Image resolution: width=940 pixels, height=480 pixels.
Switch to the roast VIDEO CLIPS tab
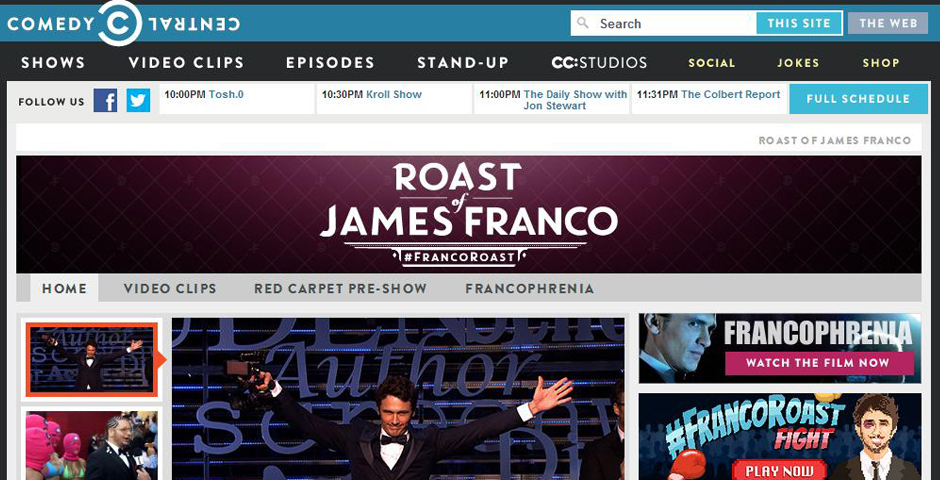(170, 288)
